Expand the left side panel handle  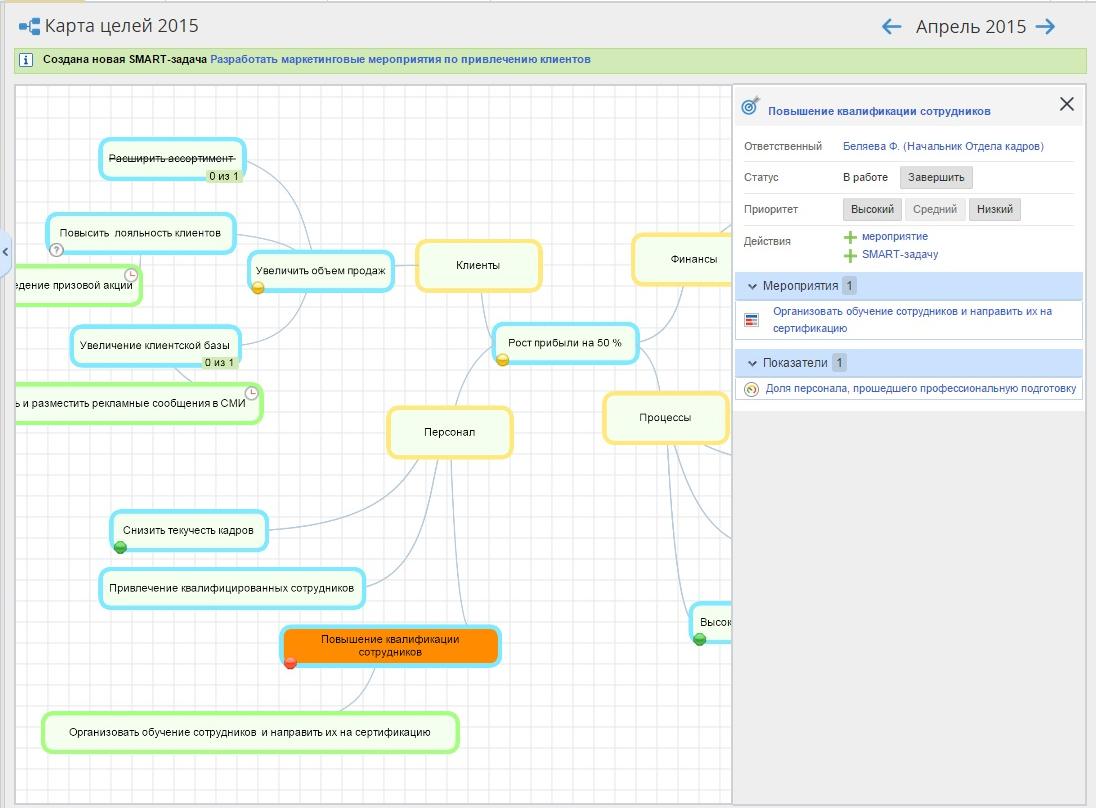click(5, 250)
